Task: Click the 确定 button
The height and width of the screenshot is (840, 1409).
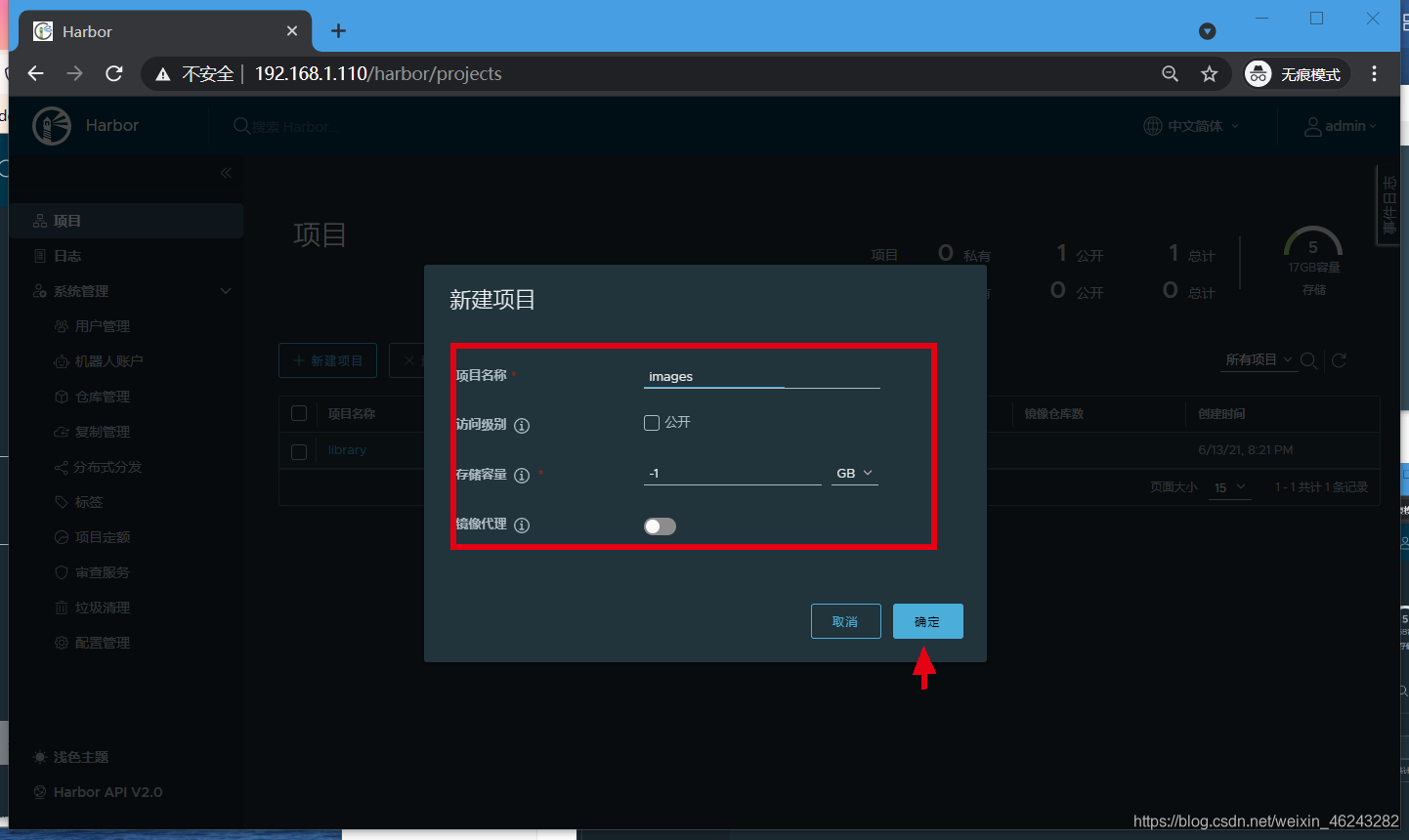Action: [x=928, y=621]
